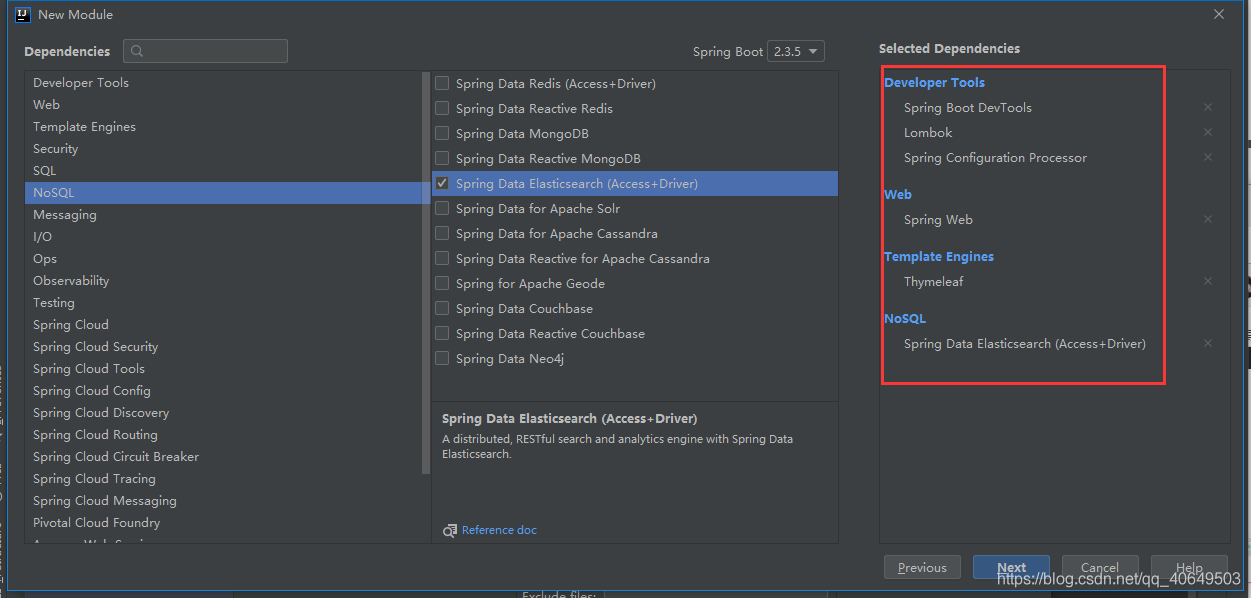Proceed with the Next button

tap(1011, 567)
